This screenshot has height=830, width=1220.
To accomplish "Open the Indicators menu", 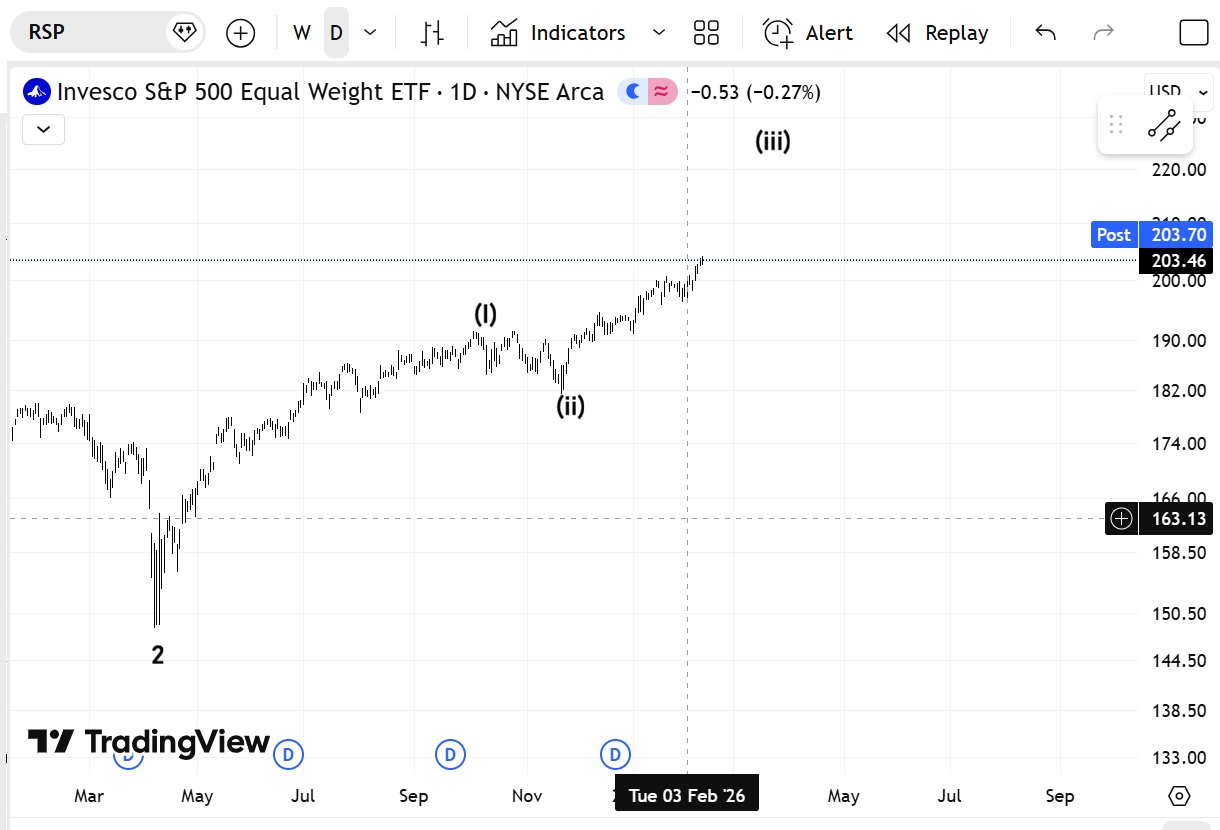I will coord(558,33).
